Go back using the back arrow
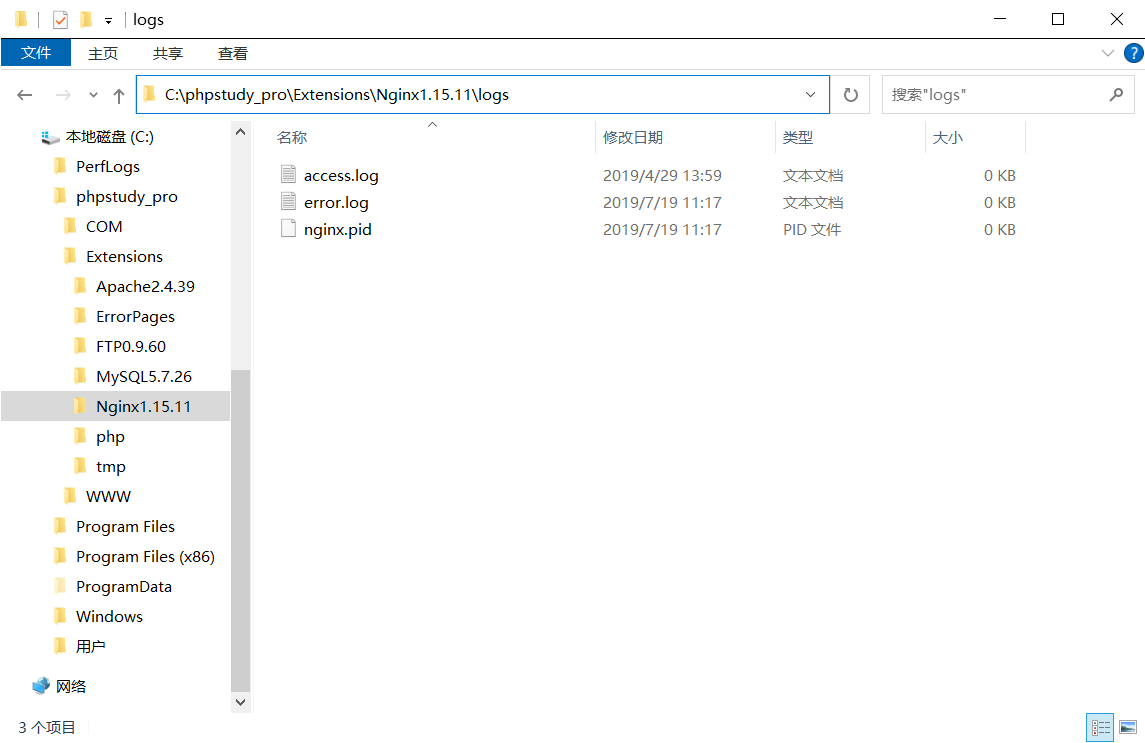Viewport: 1145px width, 743px height. 25,95
